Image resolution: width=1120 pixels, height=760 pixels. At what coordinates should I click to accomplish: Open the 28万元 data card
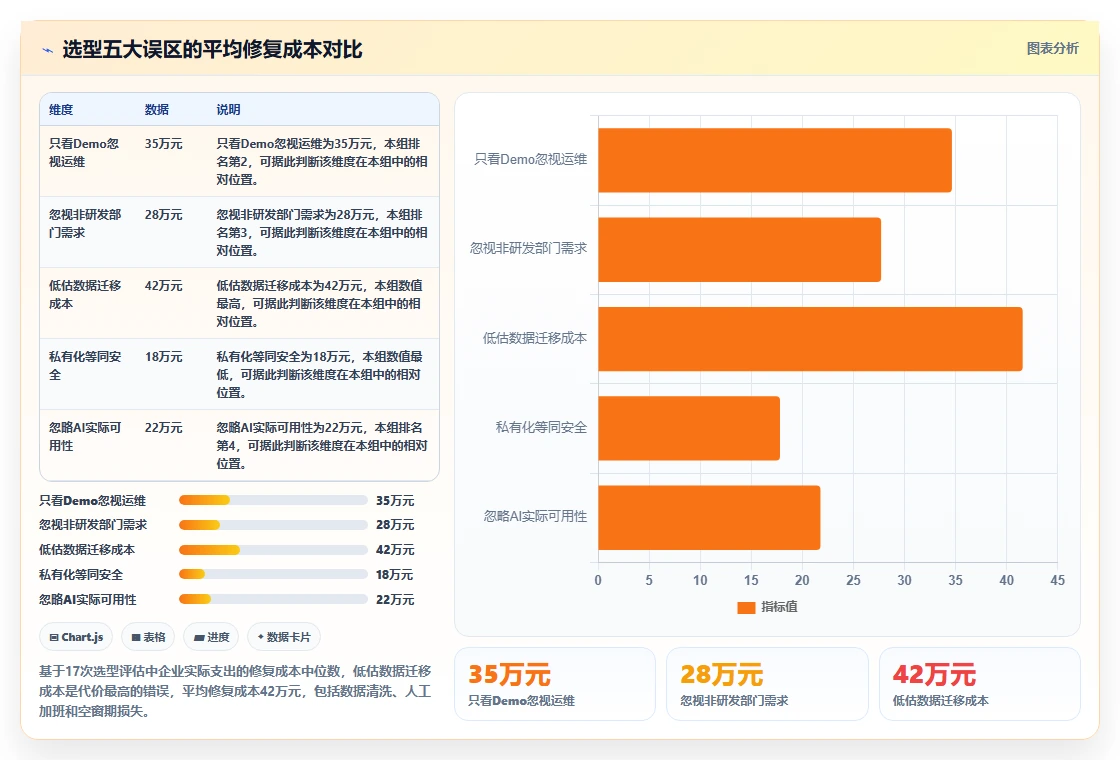point(767,684)
